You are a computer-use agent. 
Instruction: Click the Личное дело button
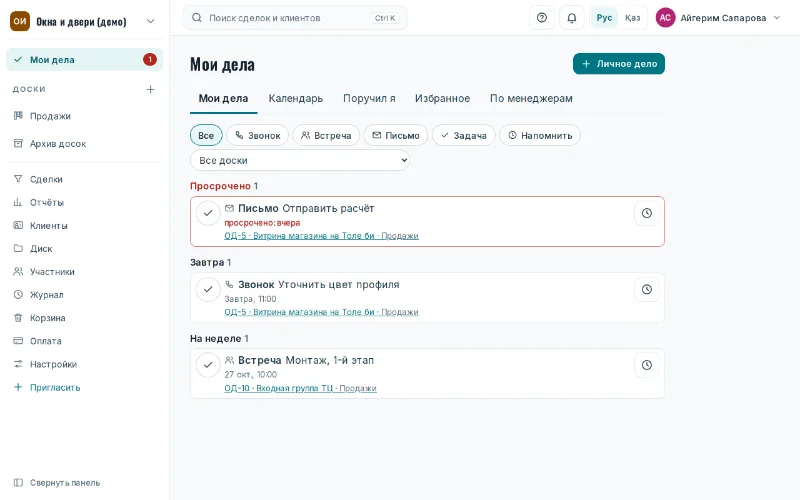tap(619, 64)
